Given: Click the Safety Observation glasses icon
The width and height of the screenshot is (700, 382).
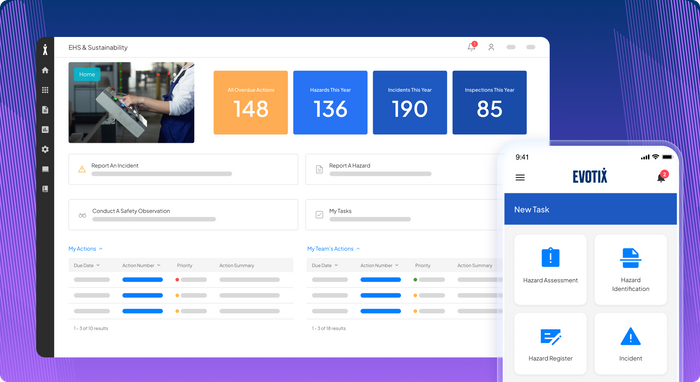Looking at the screenshot, I should click(83, 215).
